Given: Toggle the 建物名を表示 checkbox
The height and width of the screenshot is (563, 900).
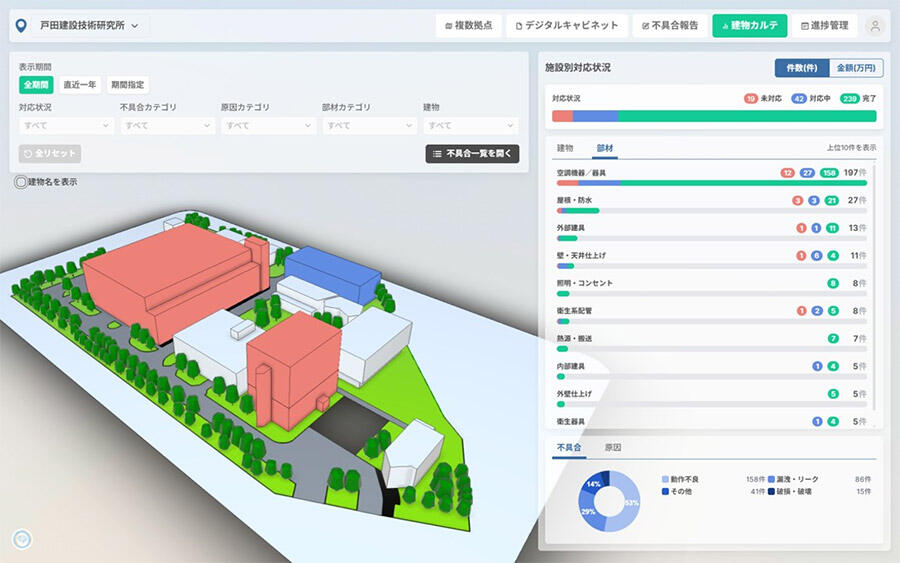Looking at the screenshot, I should [x=21, y=183].
